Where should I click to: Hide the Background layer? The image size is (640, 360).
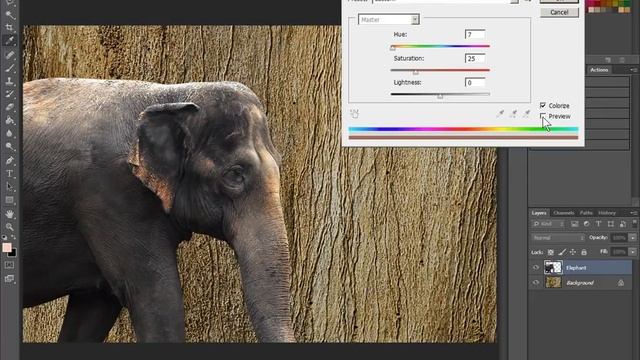536,282
